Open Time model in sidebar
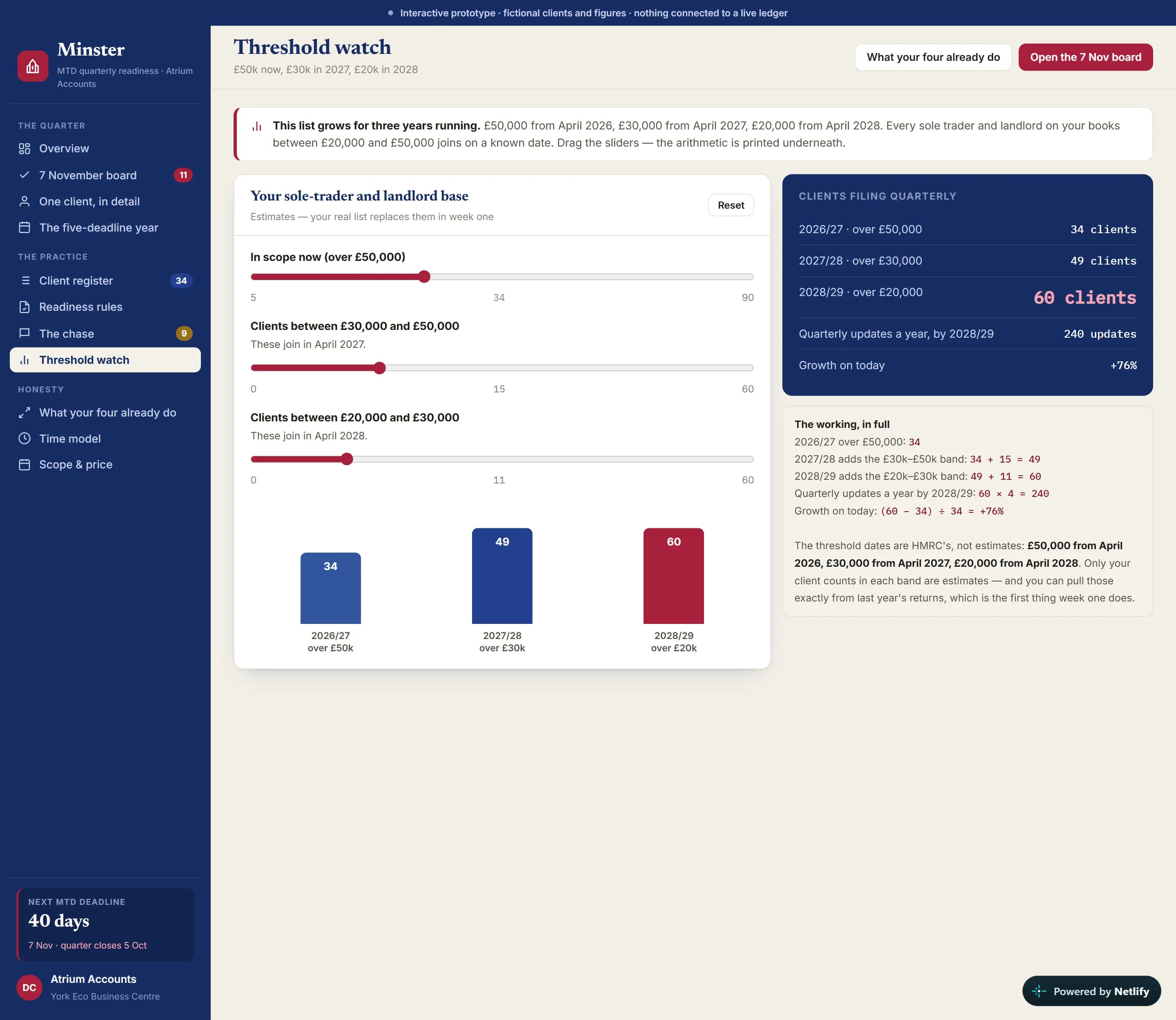The height and width of the screenshot is (1020, 1176). tap(105, 439)
